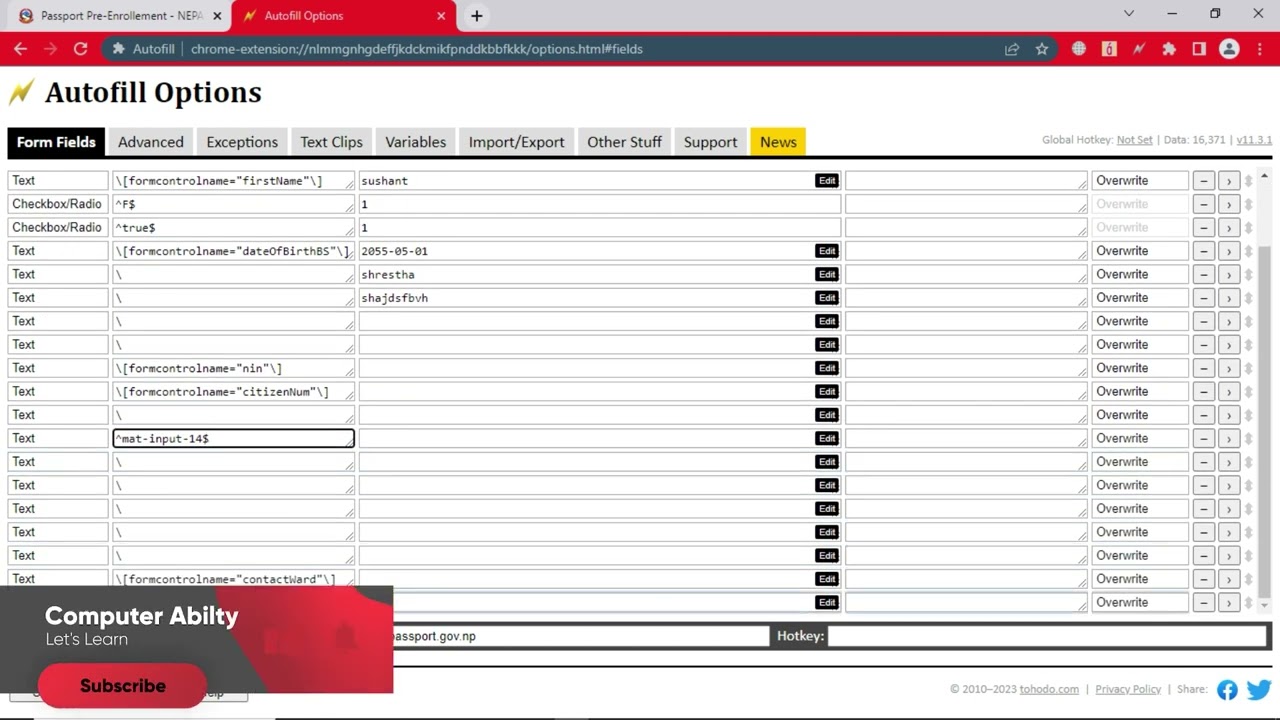Go to the Variables tab
1280x720 pixels.
(x=416, y=142)
